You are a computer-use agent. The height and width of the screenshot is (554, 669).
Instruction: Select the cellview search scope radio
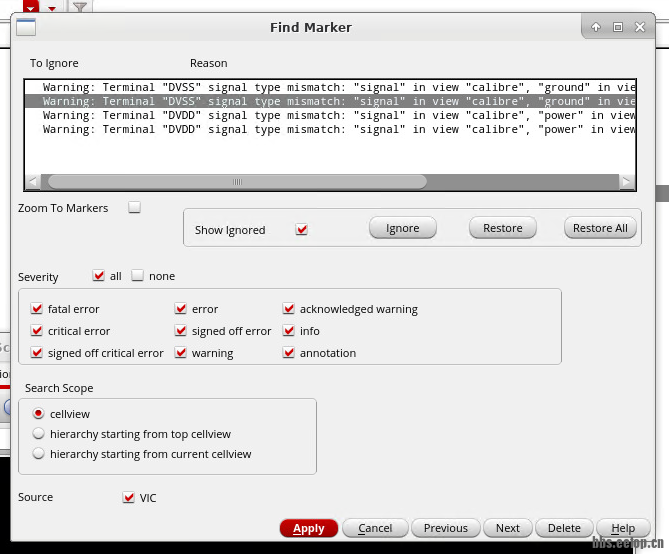tap(38, 414)
